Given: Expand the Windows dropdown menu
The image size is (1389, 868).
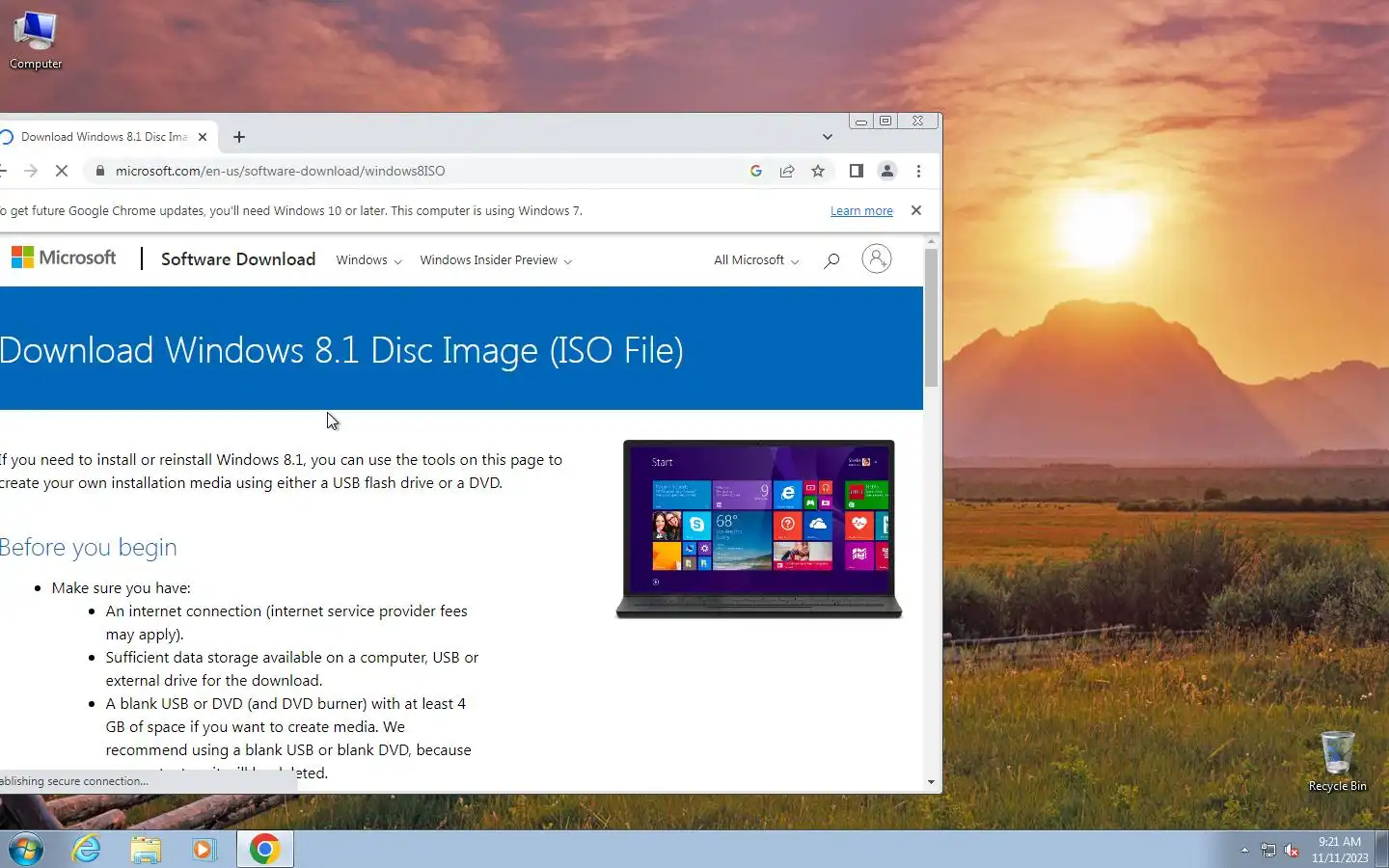Looking at the screenshot, I should (368, 260).
